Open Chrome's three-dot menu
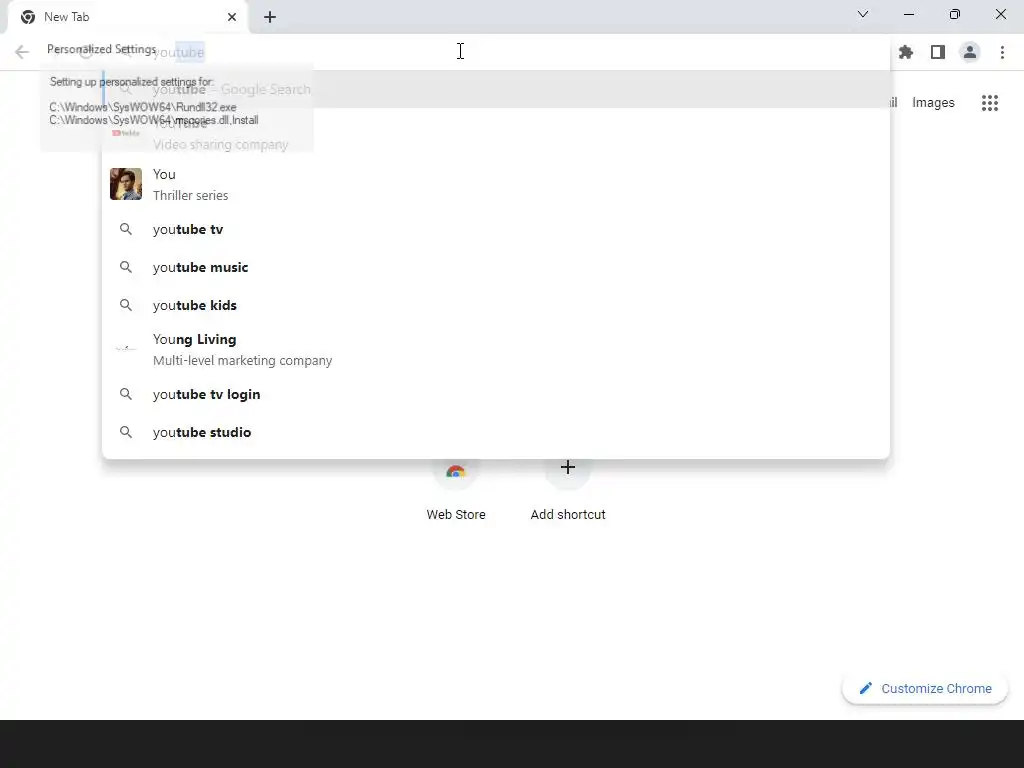This screenshot has height=768, width=1024. [x=1002, y=52]
